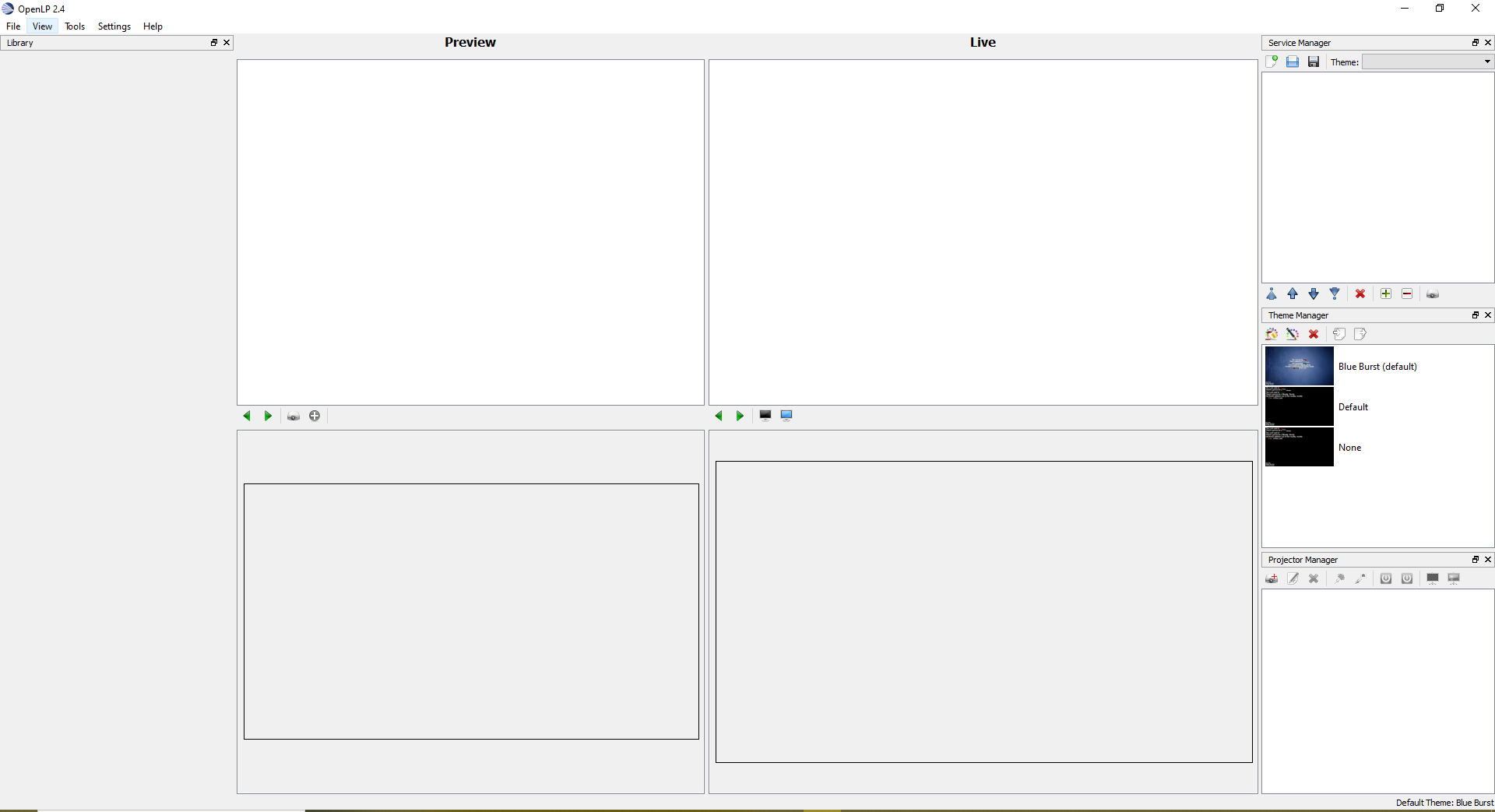Toggle blank screen on Live controller
This screenshot has height=812, width=1495.
coord(765,415)
